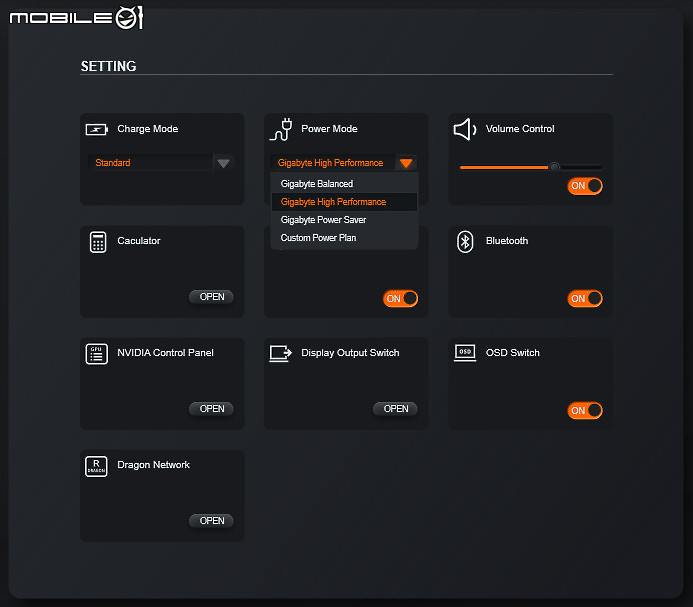
Task: Click the Power Mode plug icon
Action: click(x=281, y=130)
